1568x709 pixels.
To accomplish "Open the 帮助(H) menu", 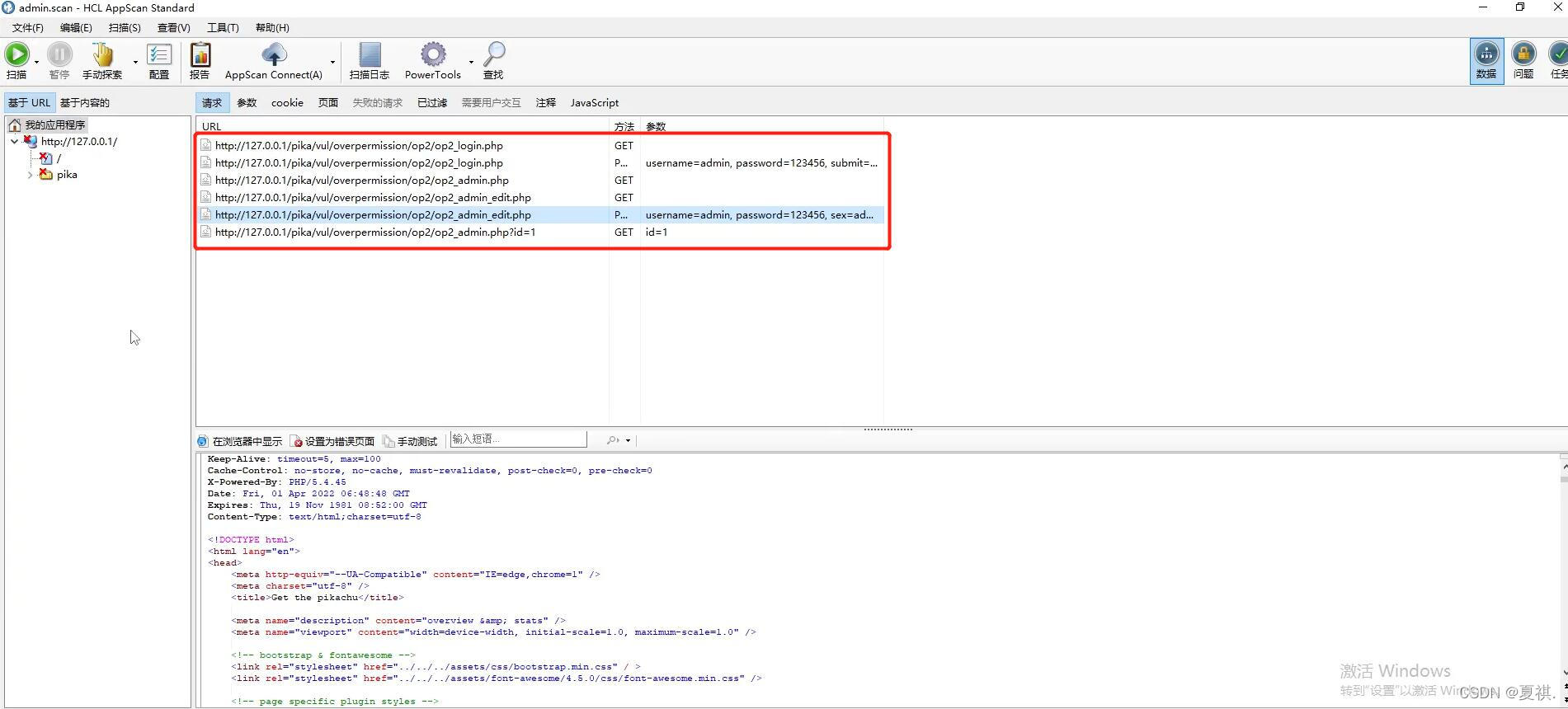I will click(272, 27).
